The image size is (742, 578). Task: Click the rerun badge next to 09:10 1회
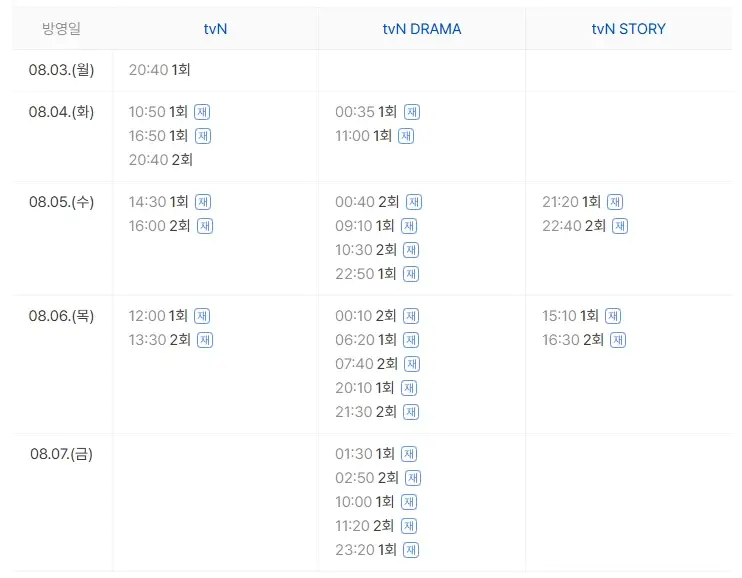point(409,226)
